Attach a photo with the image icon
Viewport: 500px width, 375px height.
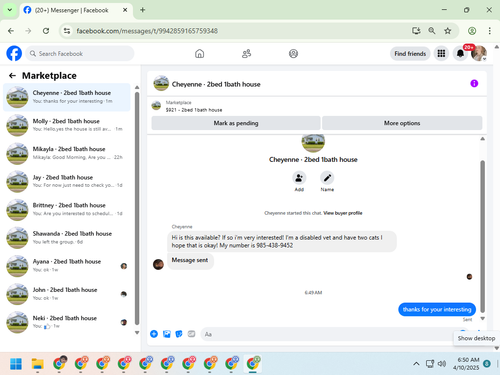(167, 334)
